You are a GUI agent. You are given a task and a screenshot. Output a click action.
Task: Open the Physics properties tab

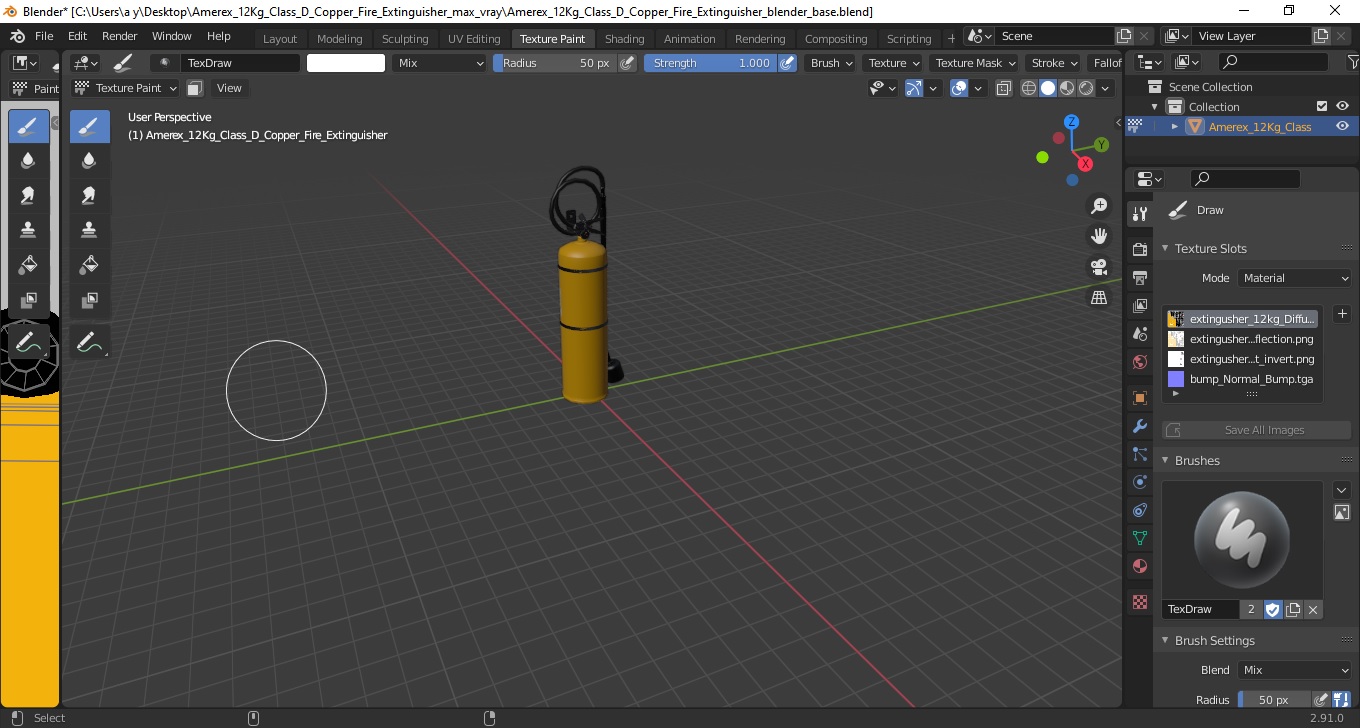pyautogui.click(x=1139, y=482)
